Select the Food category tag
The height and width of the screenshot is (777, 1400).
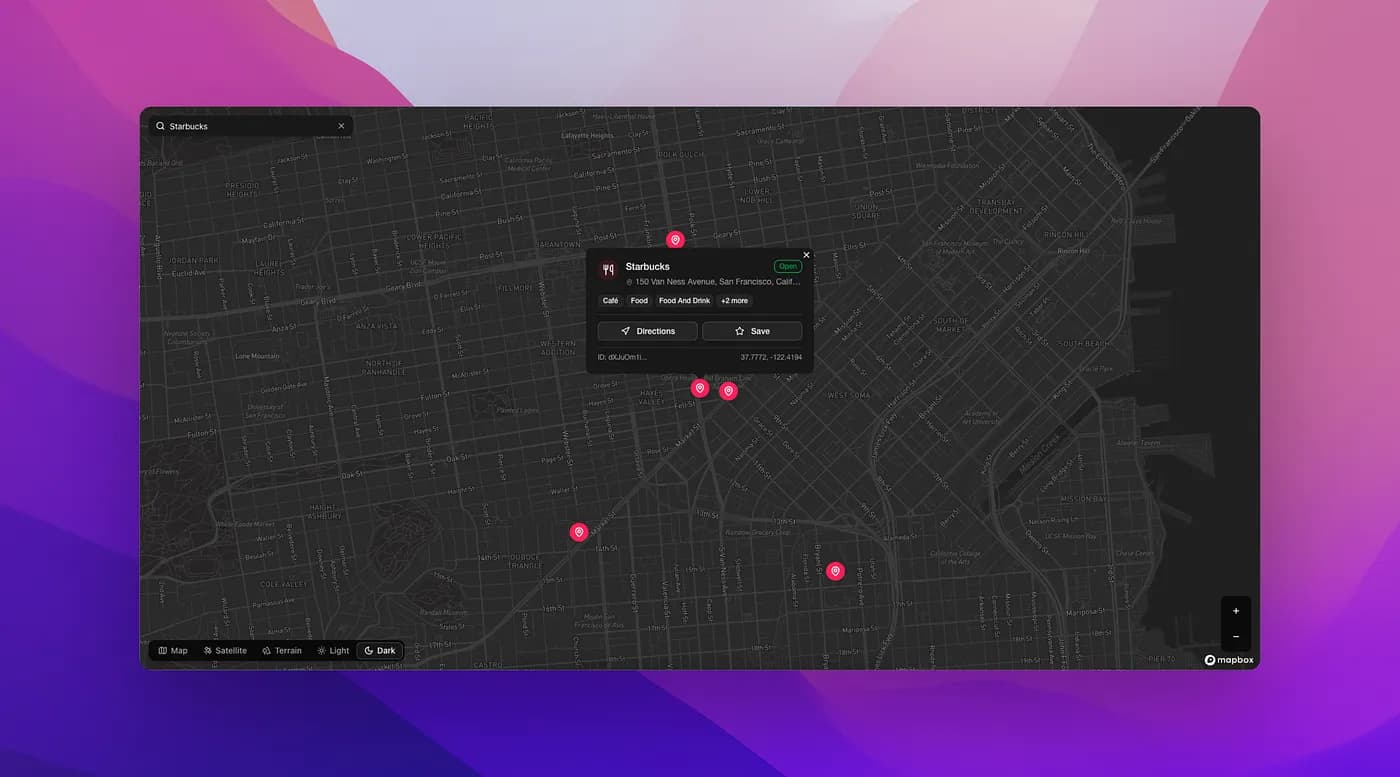pos(640,300)
